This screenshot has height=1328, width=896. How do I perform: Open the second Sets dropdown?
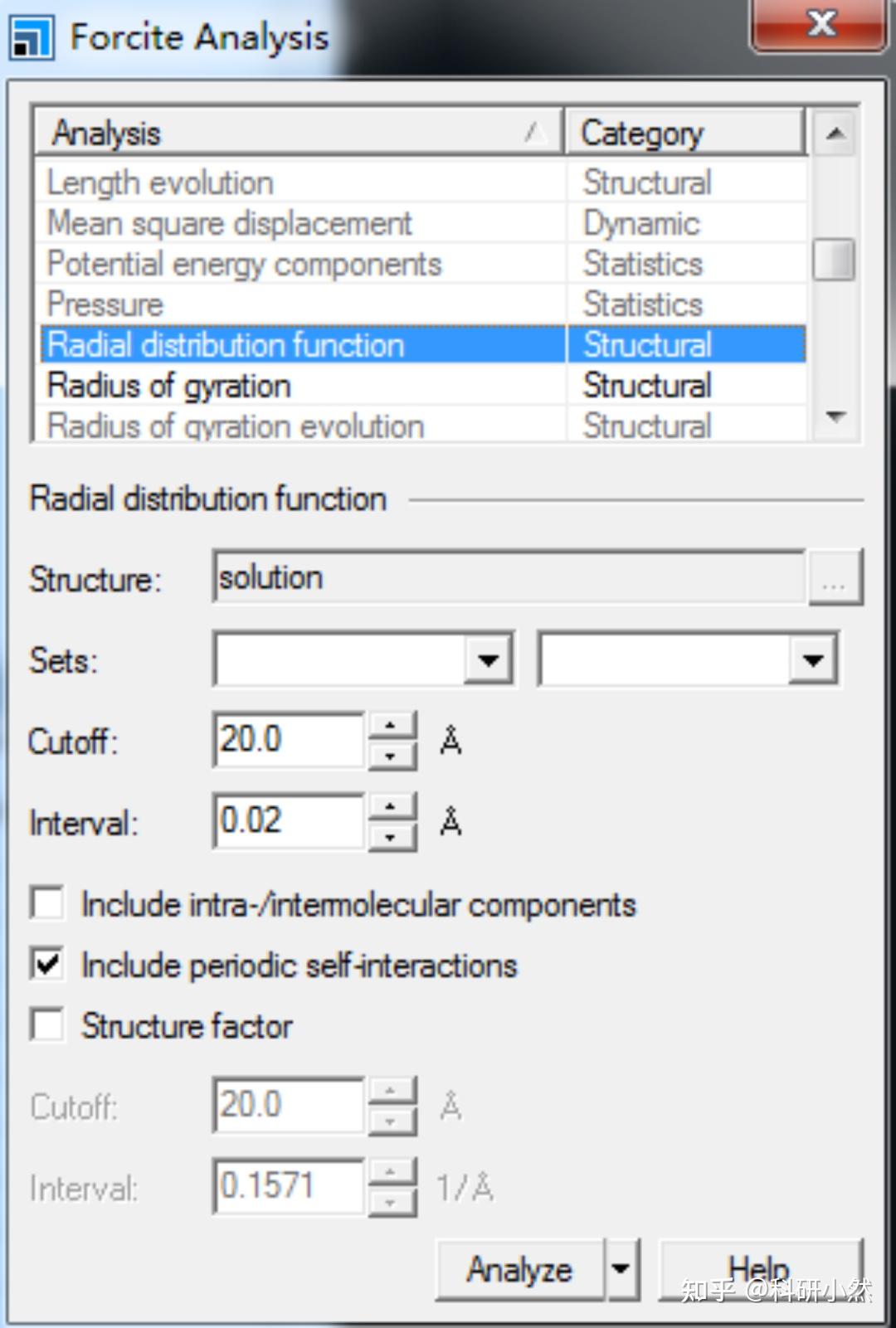click(x=812, y=660)
